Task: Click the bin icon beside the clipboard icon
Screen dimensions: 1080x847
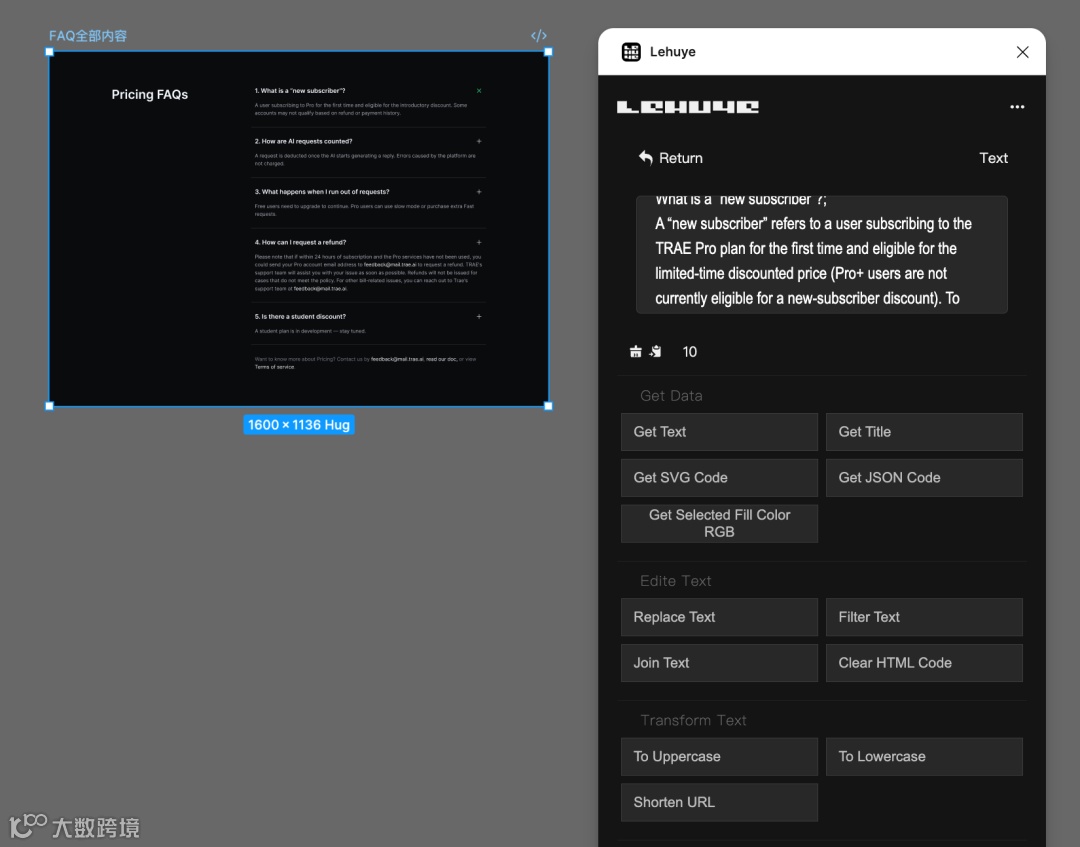Action: [x=636, y=352]
